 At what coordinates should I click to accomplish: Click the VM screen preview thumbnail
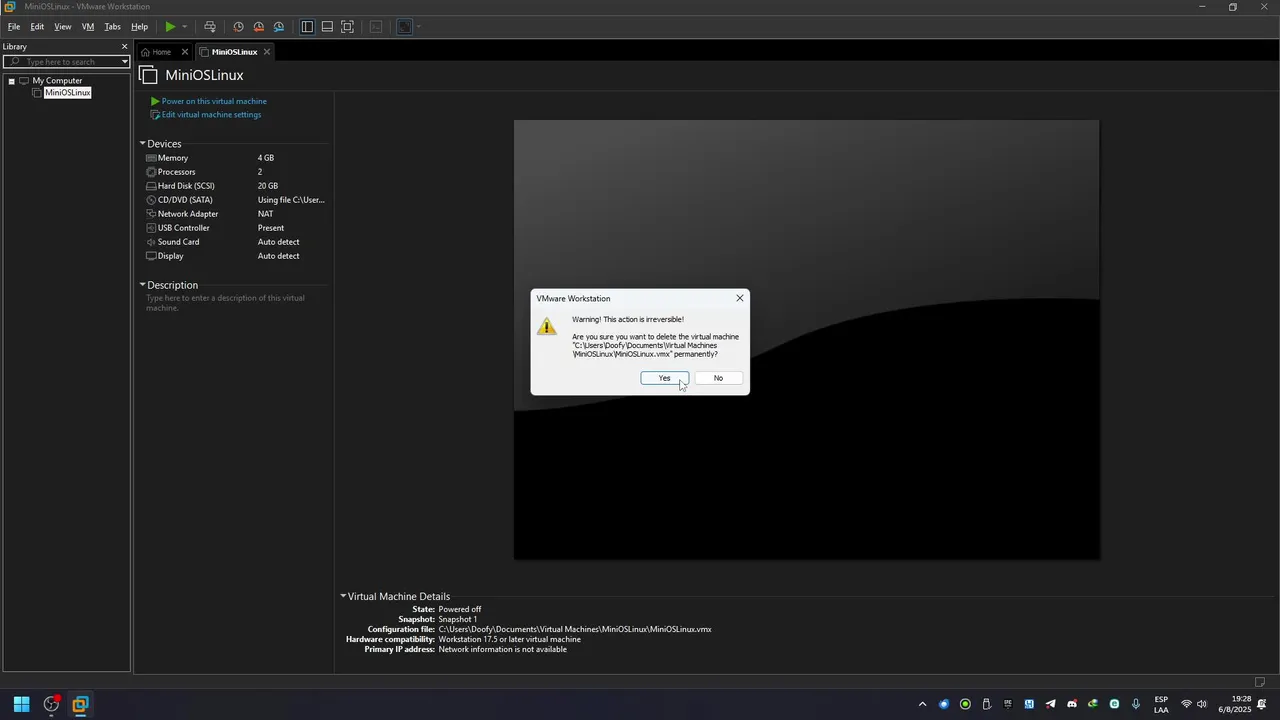pyautogui.click(x=806, y=340)
